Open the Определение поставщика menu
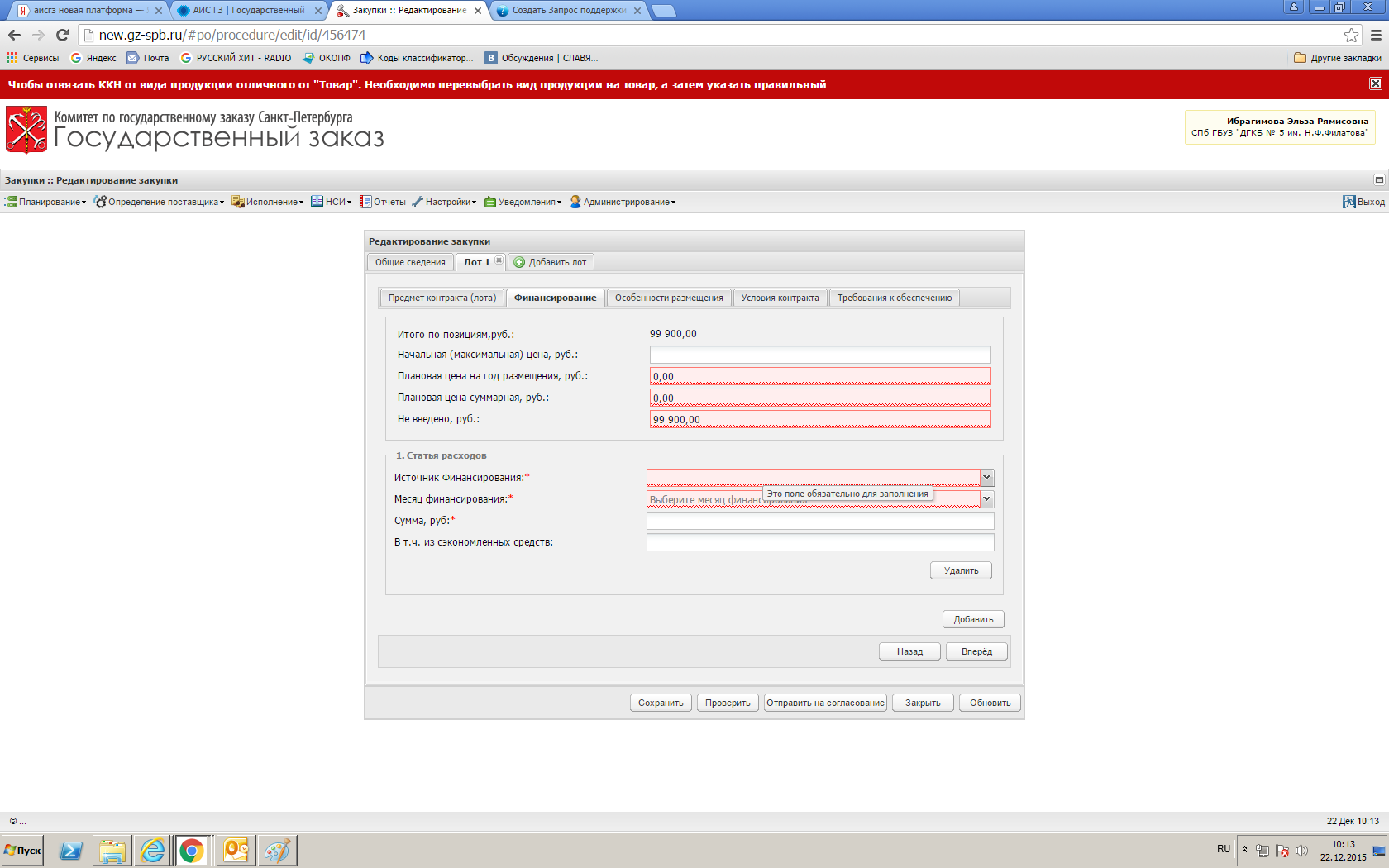 [159, 202]
